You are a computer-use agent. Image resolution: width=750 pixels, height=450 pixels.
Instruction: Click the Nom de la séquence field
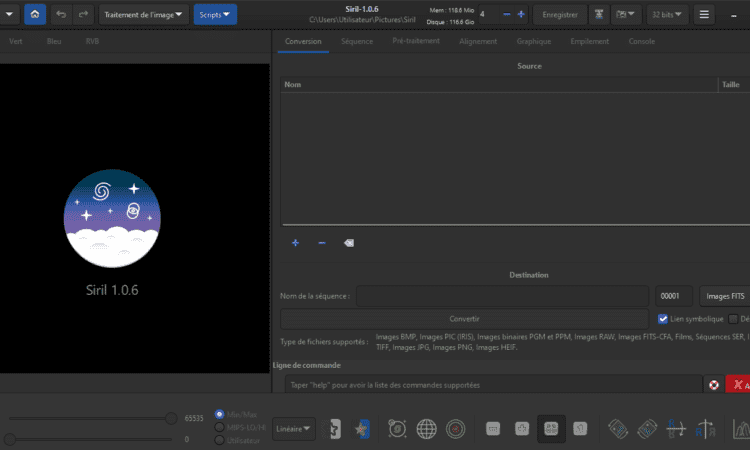[x=502, y=296]
